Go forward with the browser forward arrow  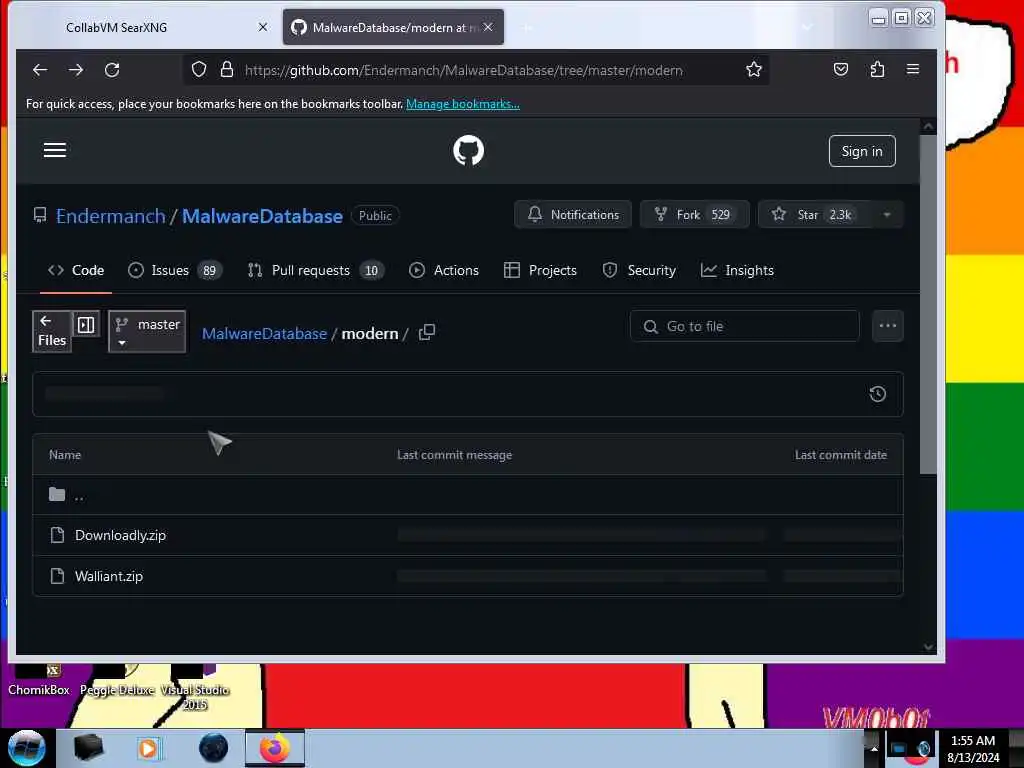pos(76,70)
